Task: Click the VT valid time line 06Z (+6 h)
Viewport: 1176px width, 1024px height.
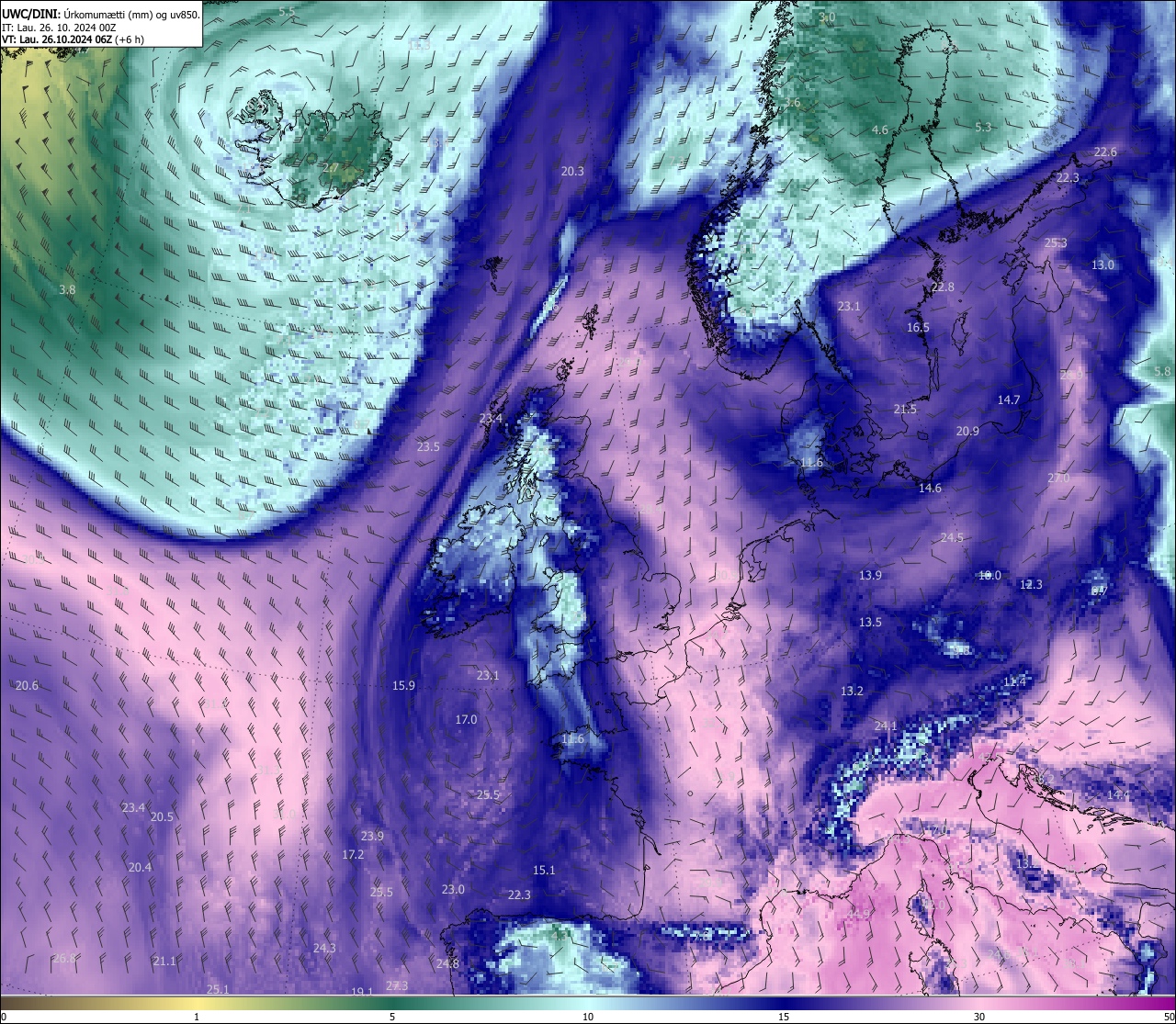Action: [x=73, y=39]
